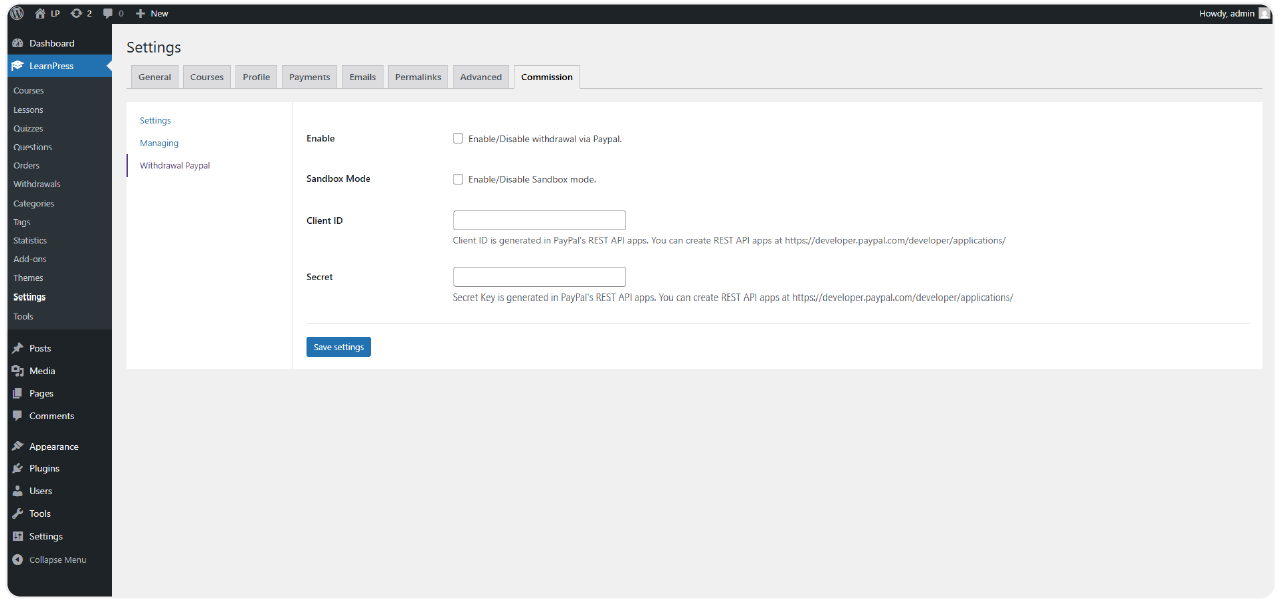Collapse the admin sidebar menu
This screenshot has width=1280, height=601.
[x=17, y=559]
